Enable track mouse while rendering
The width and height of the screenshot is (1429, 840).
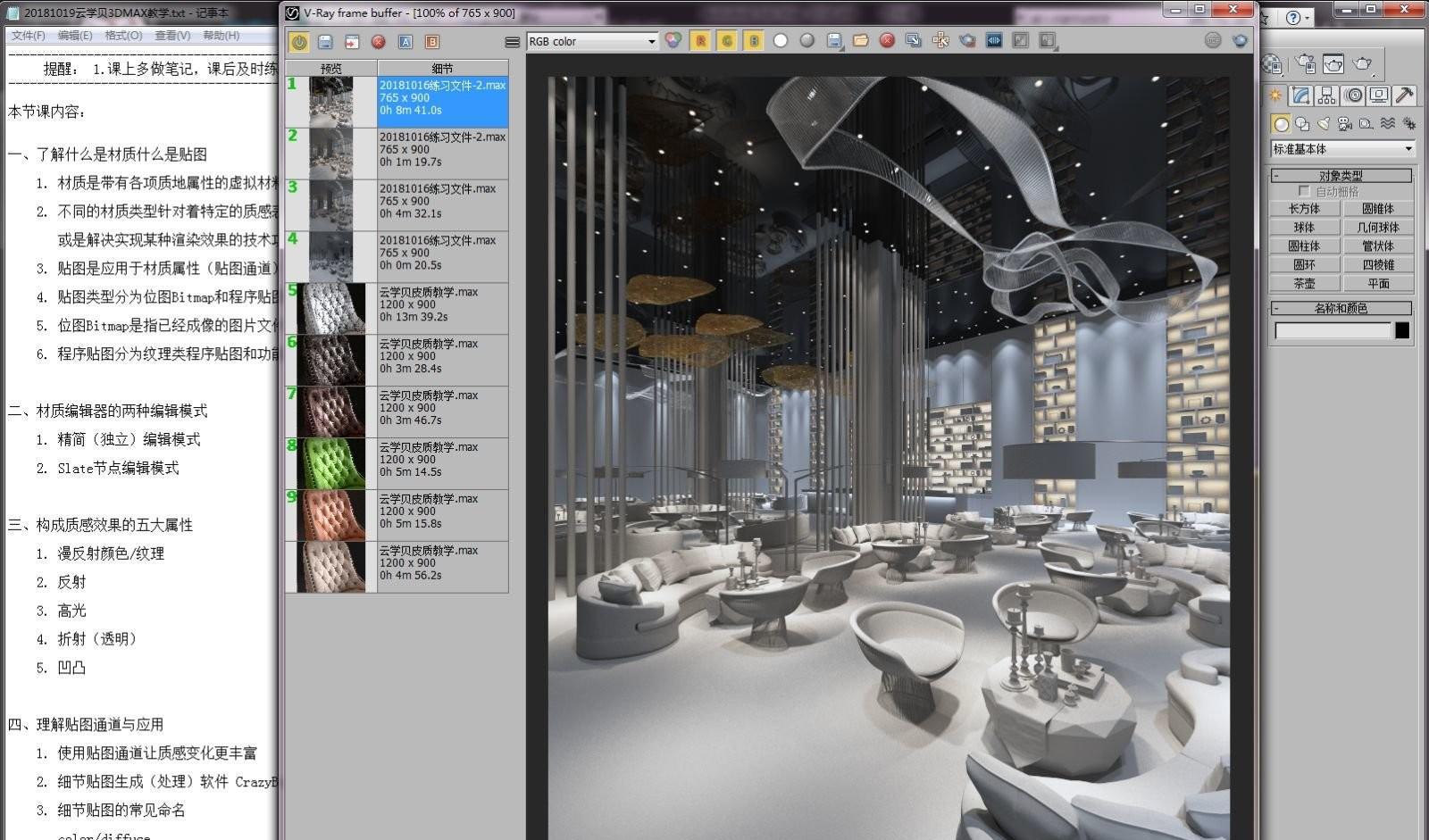pos(940,40)
